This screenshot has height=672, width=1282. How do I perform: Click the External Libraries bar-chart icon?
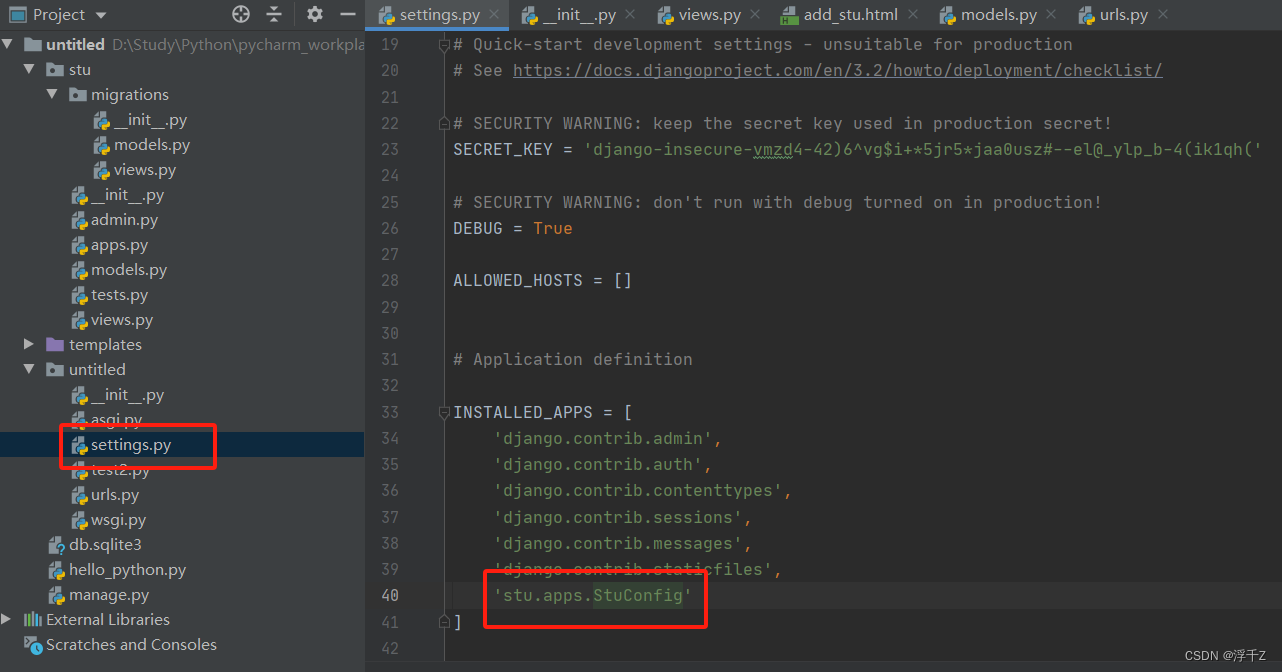[33, 619]
